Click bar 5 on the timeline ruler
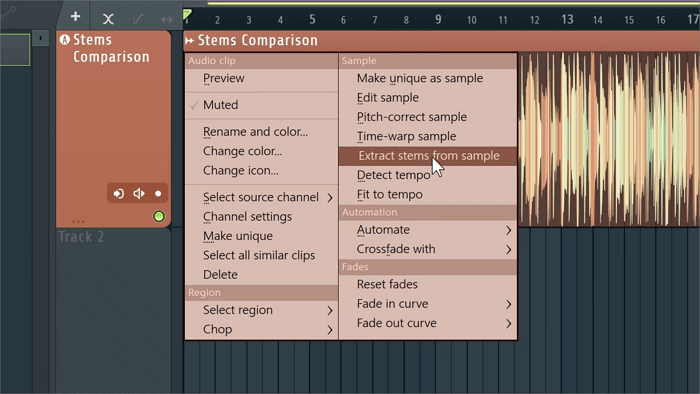700x394 pixels. click(312, 19)
